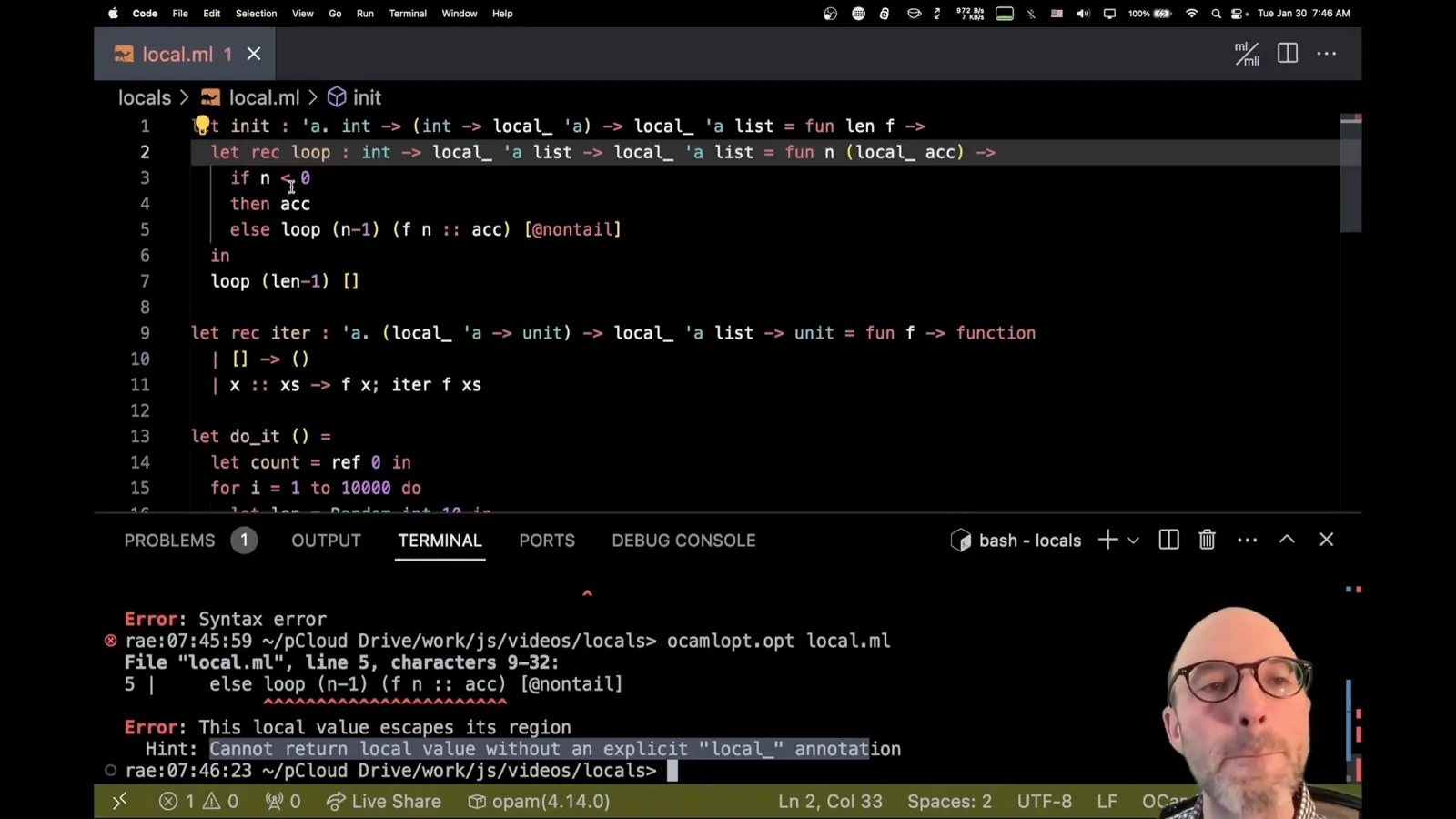The image size is (1456, 819).
Task: Switch to the PORTS panel tab
Action: 547,541
